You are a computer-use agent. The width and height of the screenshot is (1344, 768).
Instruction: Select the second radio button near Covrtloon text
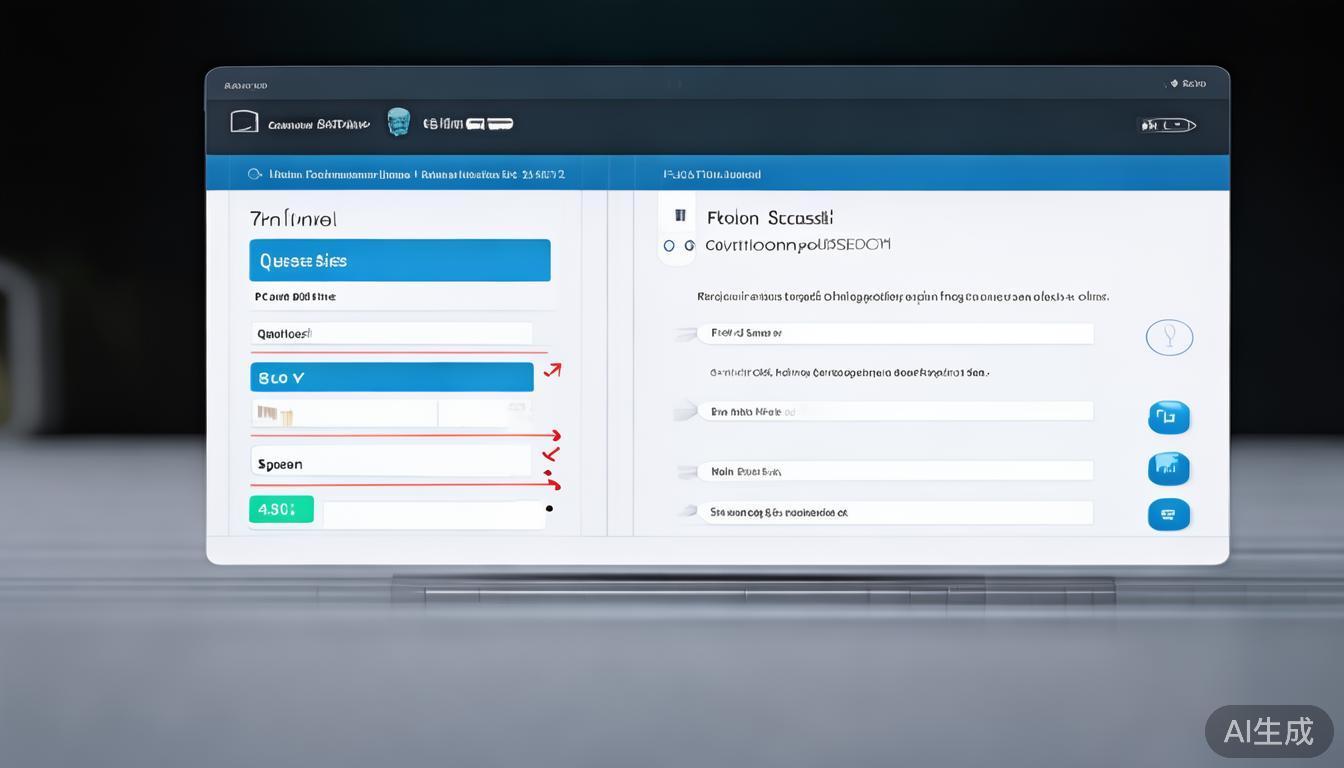689,245
